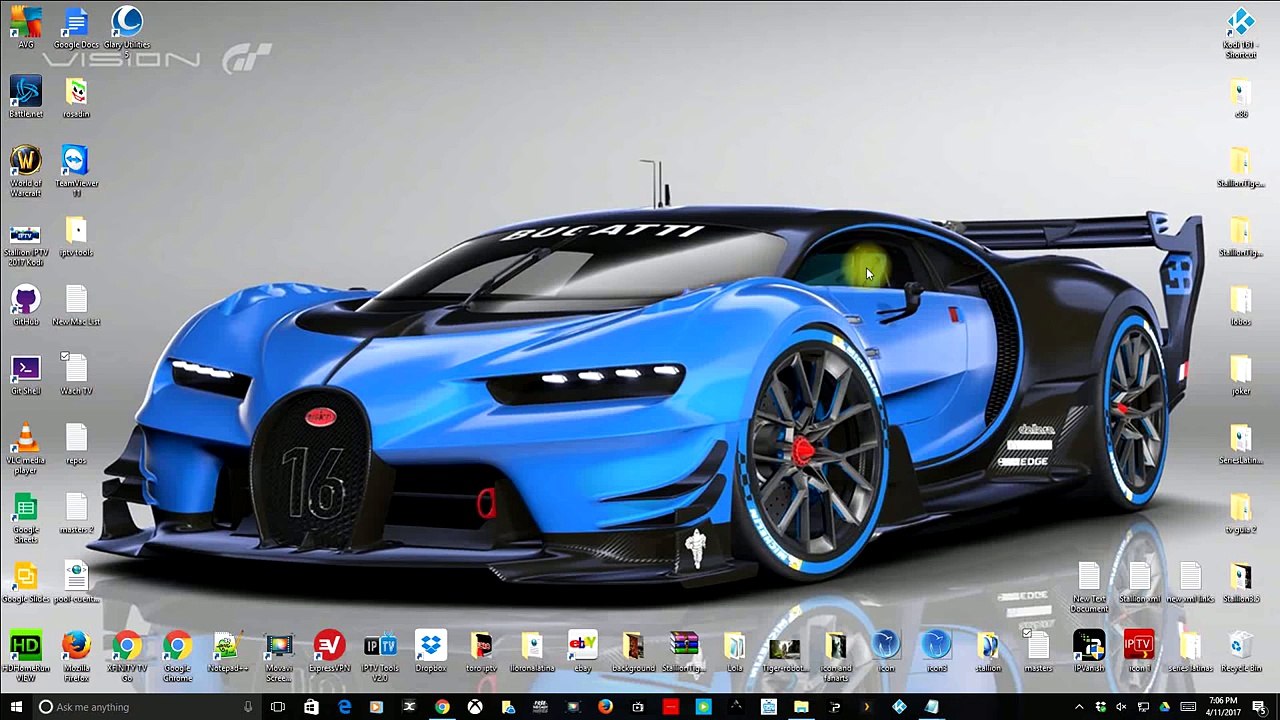Image resolution: width=1280 pixels, height=720 pixels.
Task: Launch Microsoft Edge from the taskbar
Action: [344, 707]
